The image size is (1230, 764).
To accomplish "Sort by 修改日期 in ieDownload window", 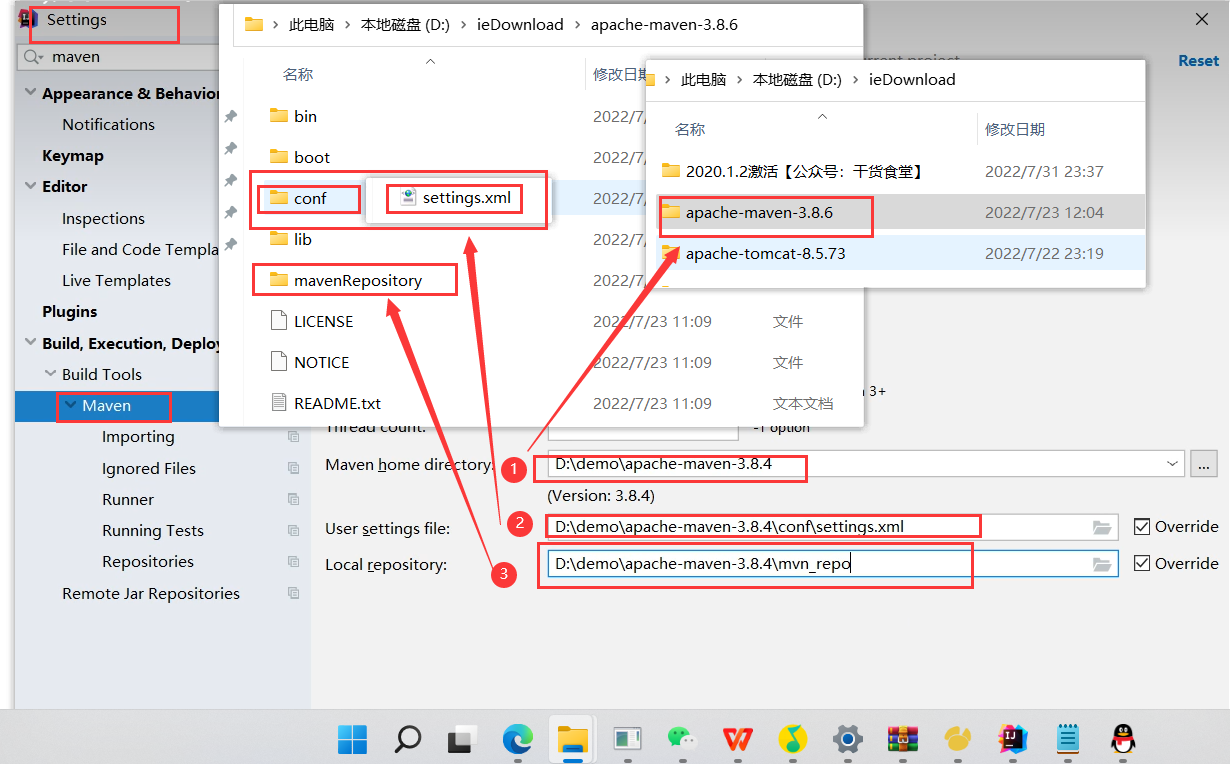I will (x=1015, y=129).
